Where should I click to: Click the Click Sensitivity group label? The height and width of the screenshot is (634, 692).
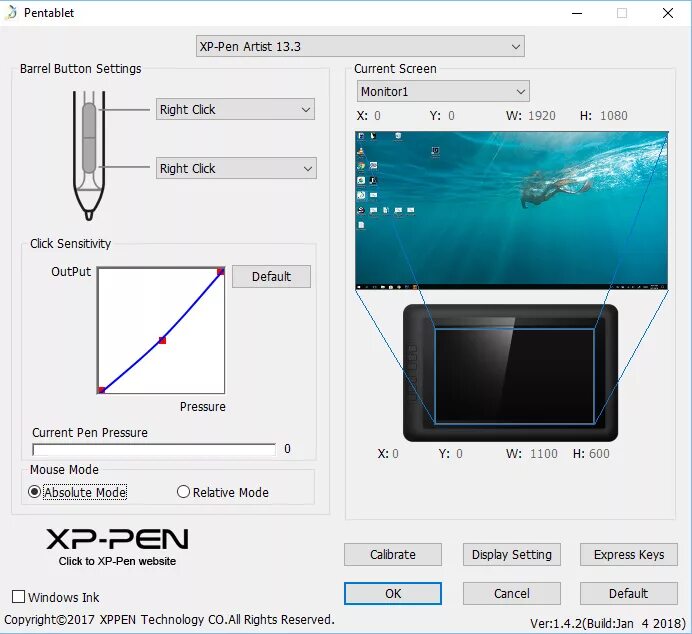pyautogui.click(x=70, y=244)
